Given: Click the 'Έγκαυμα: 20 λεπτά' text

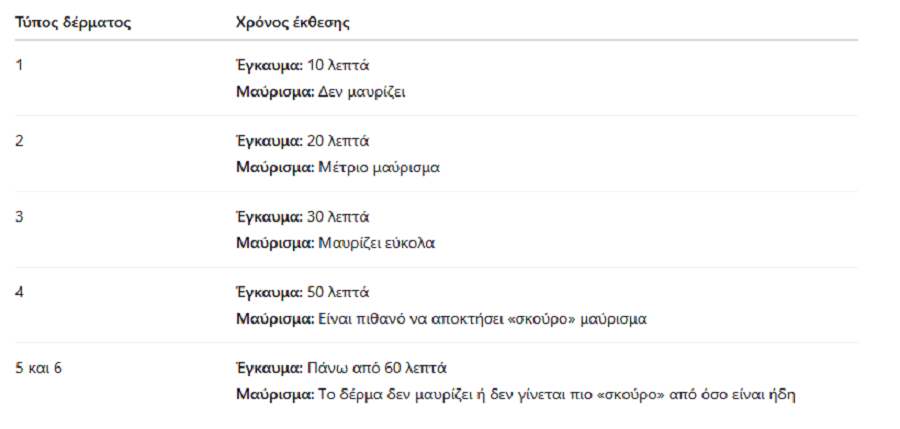Looking at the screenshot, I should pyautogui.click(x=302, y=141).
